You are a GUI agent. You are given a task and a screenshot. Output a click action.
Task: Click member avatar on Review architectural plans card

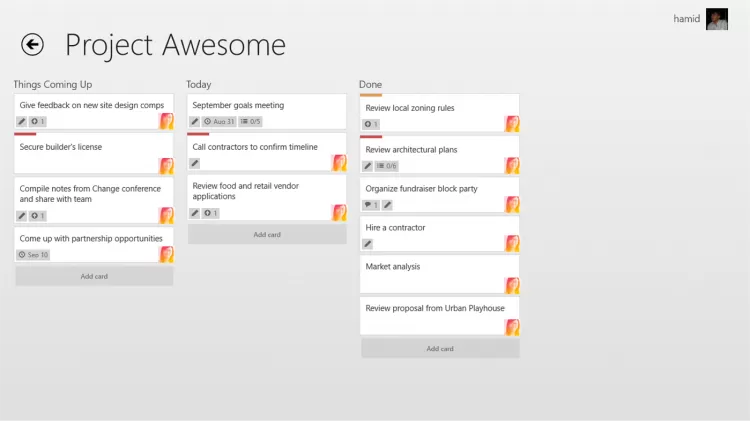tap(512, 166)
